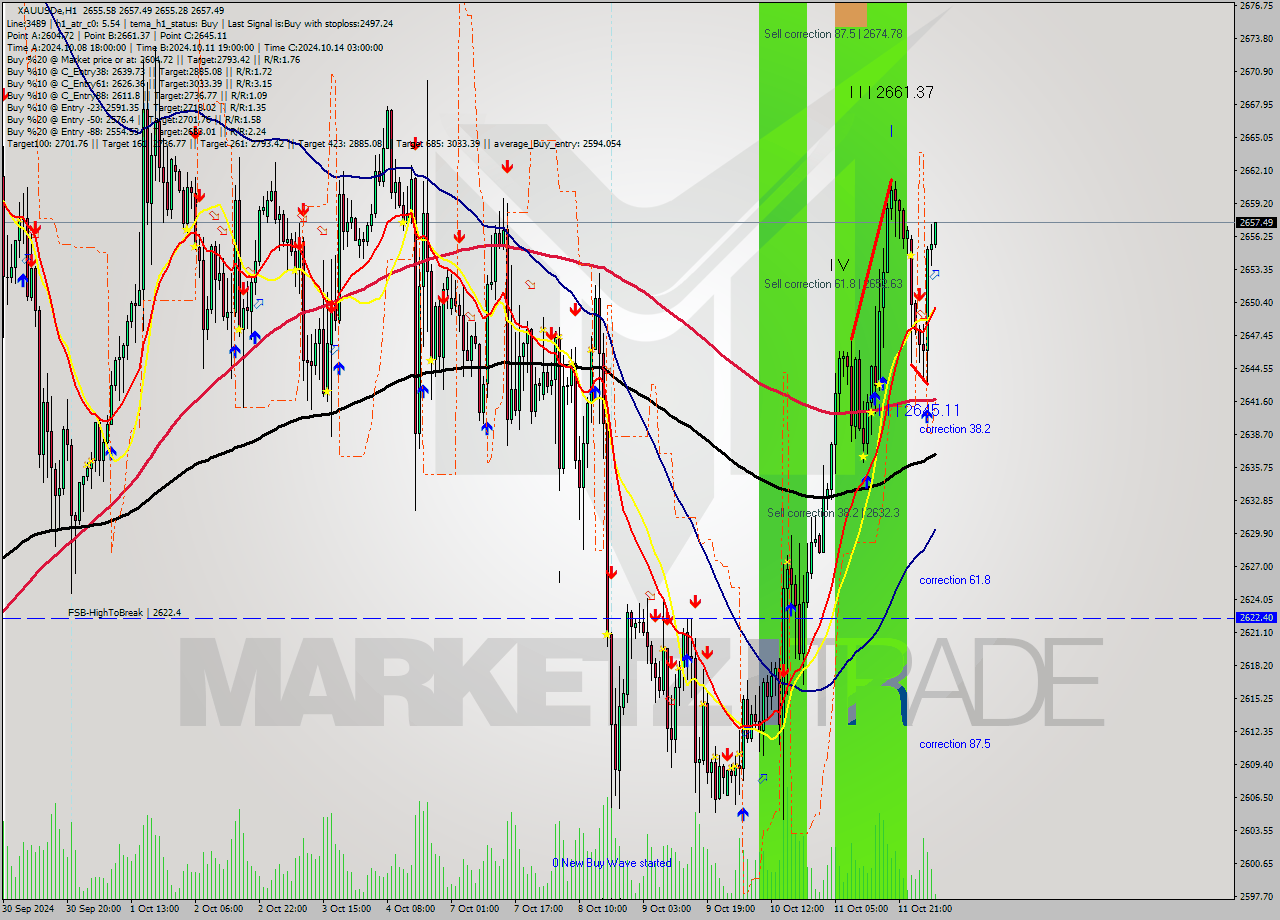Image resolution: width=1280 pixels, height=920 pixels.
Task: Click the '30 Sep 2024' date label
Action: pyautogui.click(x=29, y=909)
